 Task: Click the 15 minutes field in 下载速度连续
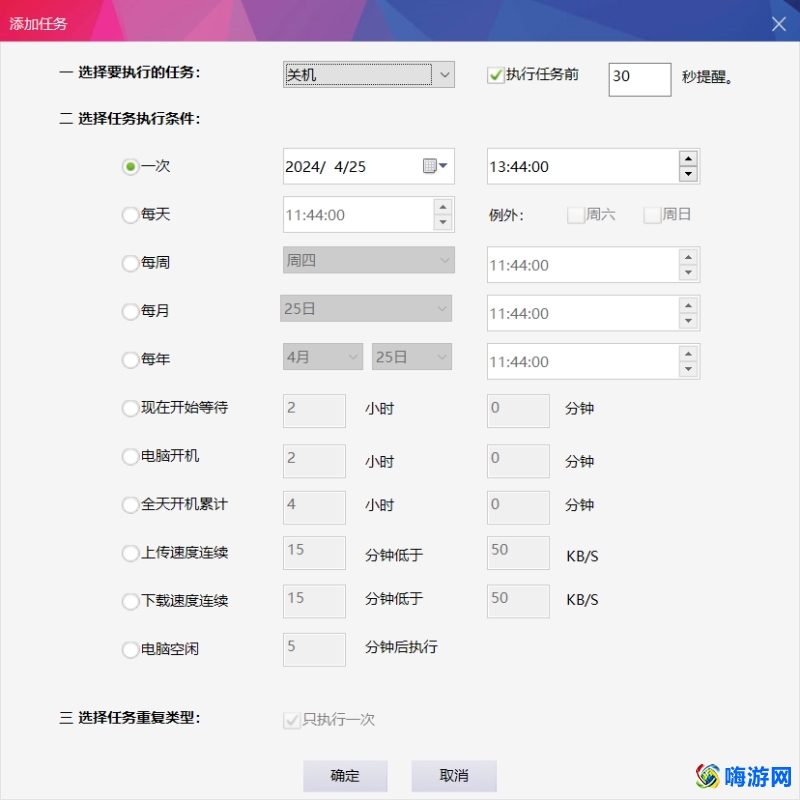(314, 601)
